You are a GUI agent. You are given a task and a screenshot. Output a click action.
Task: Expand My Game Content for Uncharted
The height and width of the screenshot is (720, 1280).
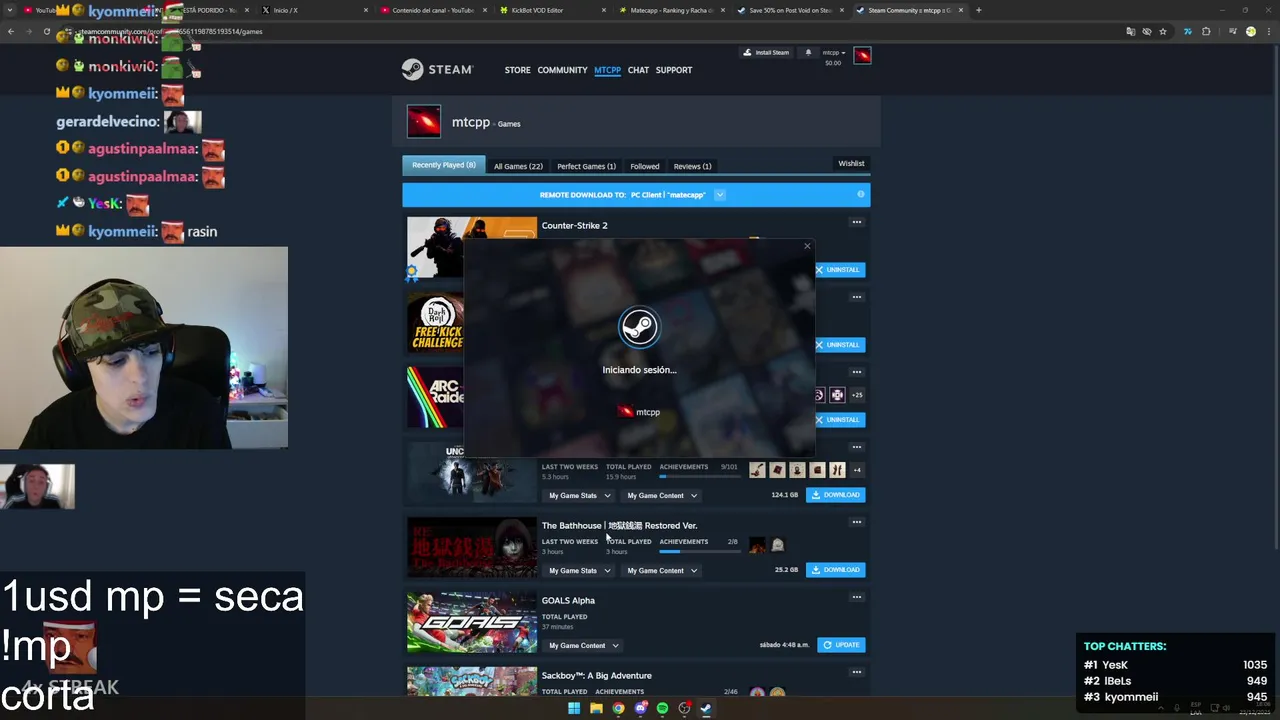pyautogui.click(x=662, y=495)
